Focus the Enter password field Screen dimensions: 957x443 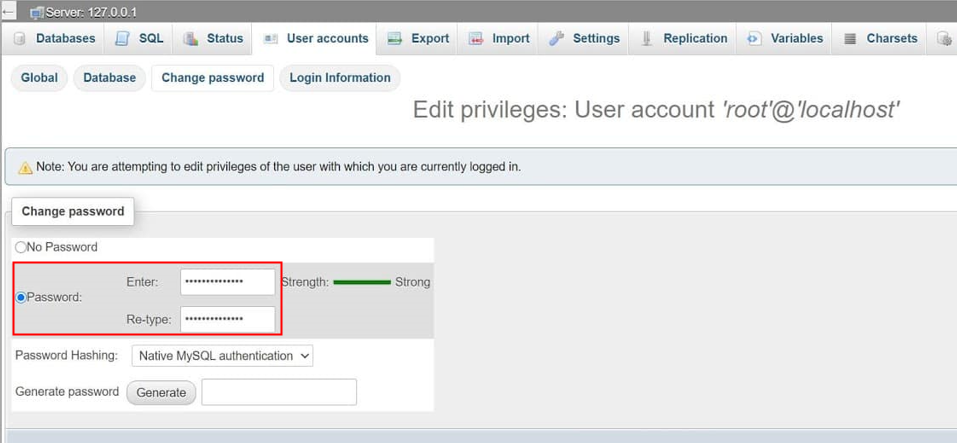tap(228, 282)
